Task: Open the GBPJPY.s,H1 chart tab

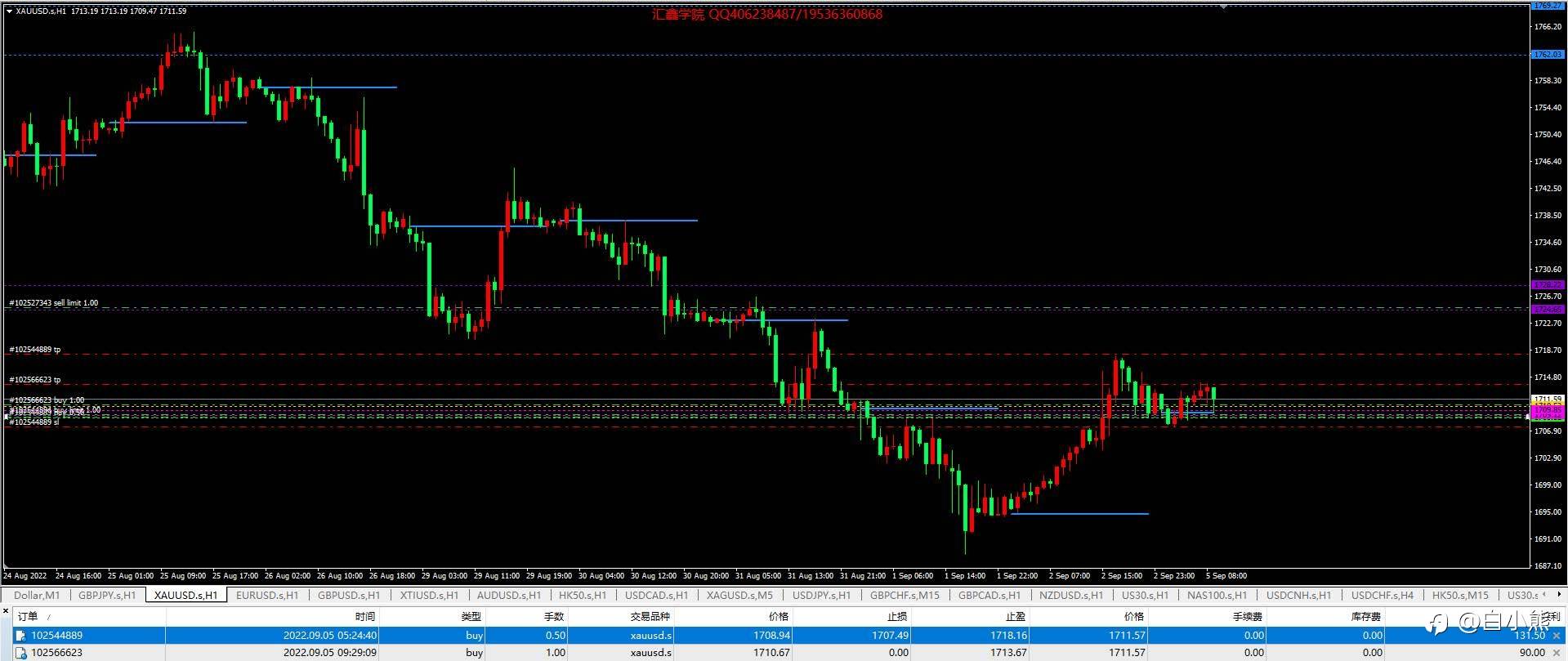Action: click(107, 595)
